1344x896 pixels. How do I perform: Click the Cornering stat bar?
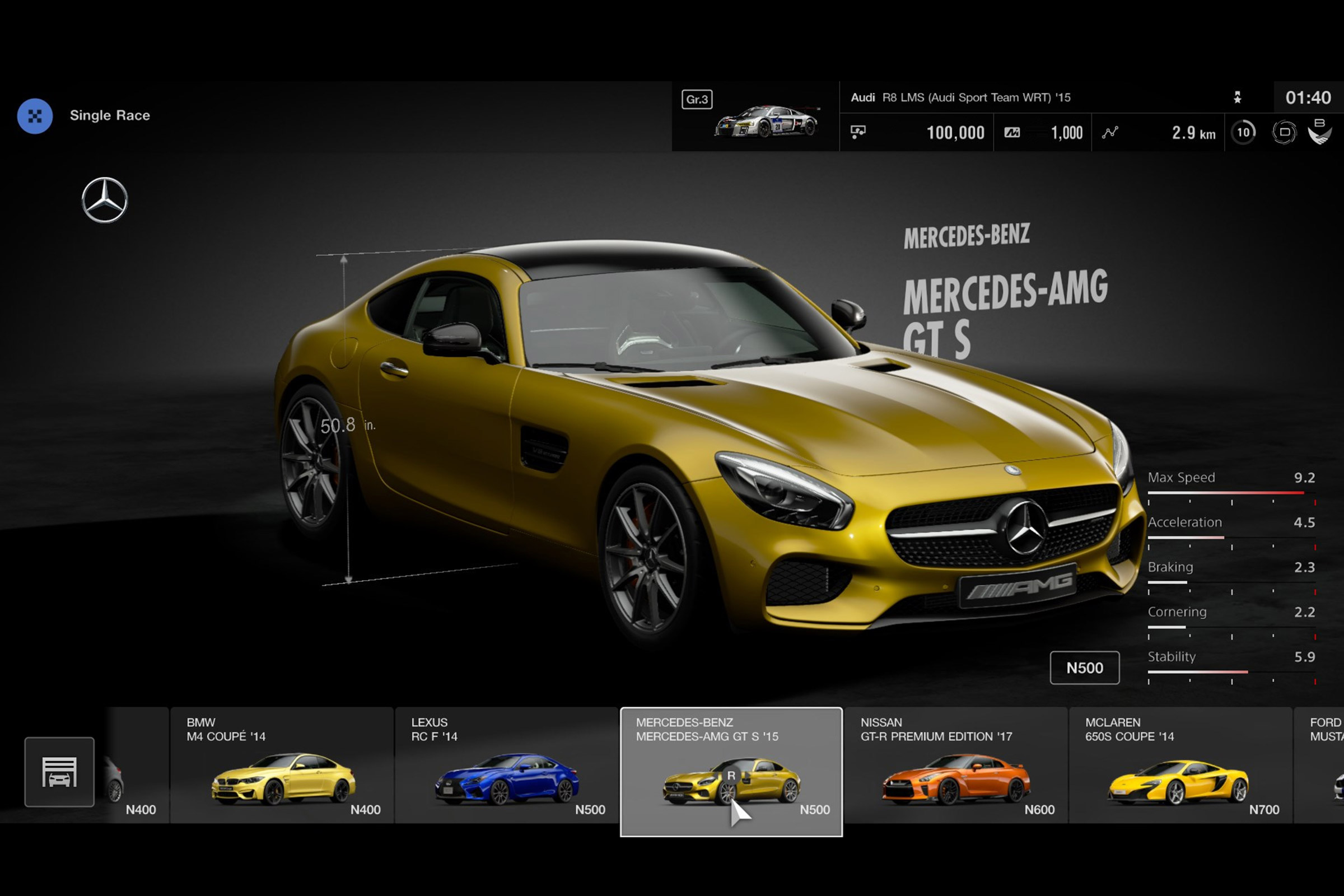[1231, 627]
